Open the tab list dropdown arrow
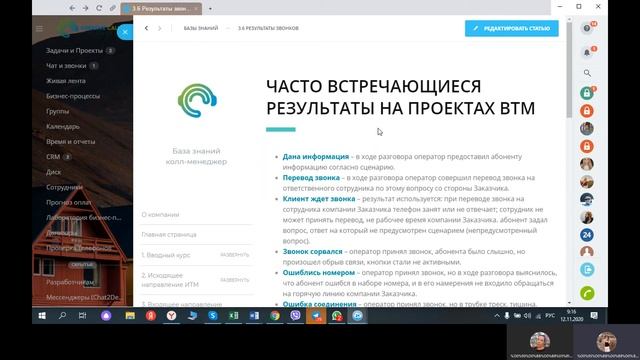This screenshot has width=640, height=360. coord(210,8)
